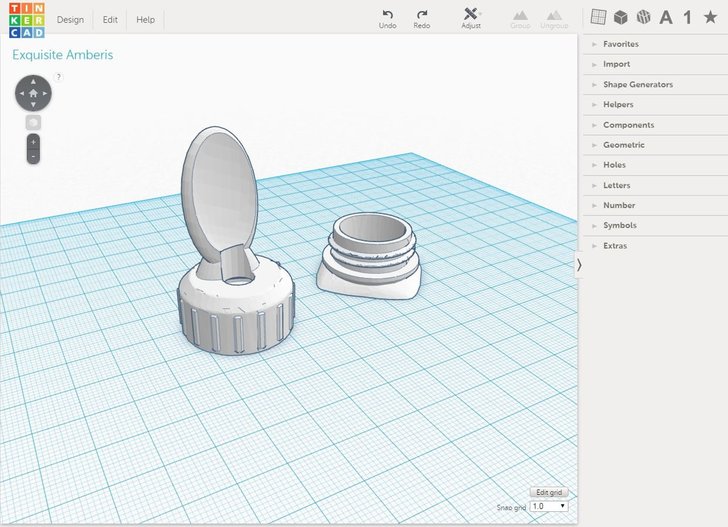This screenshot has height=527, width=728.
Task: Select the solid cube shapes icon
Action: [621, 17]
